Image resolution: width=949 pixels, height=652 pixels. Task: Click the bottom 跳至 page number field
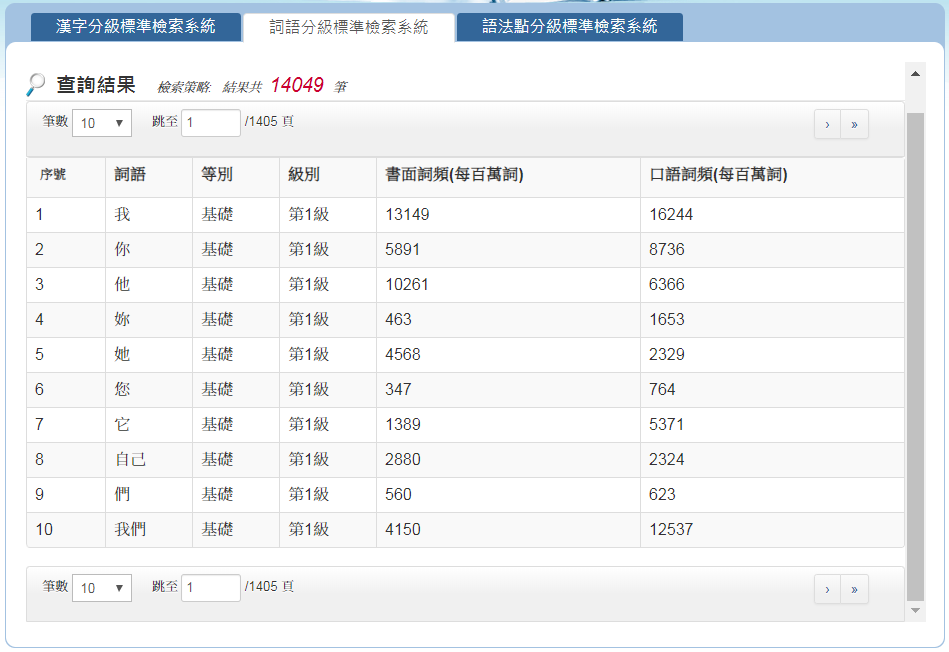click(x=210, y=587)
